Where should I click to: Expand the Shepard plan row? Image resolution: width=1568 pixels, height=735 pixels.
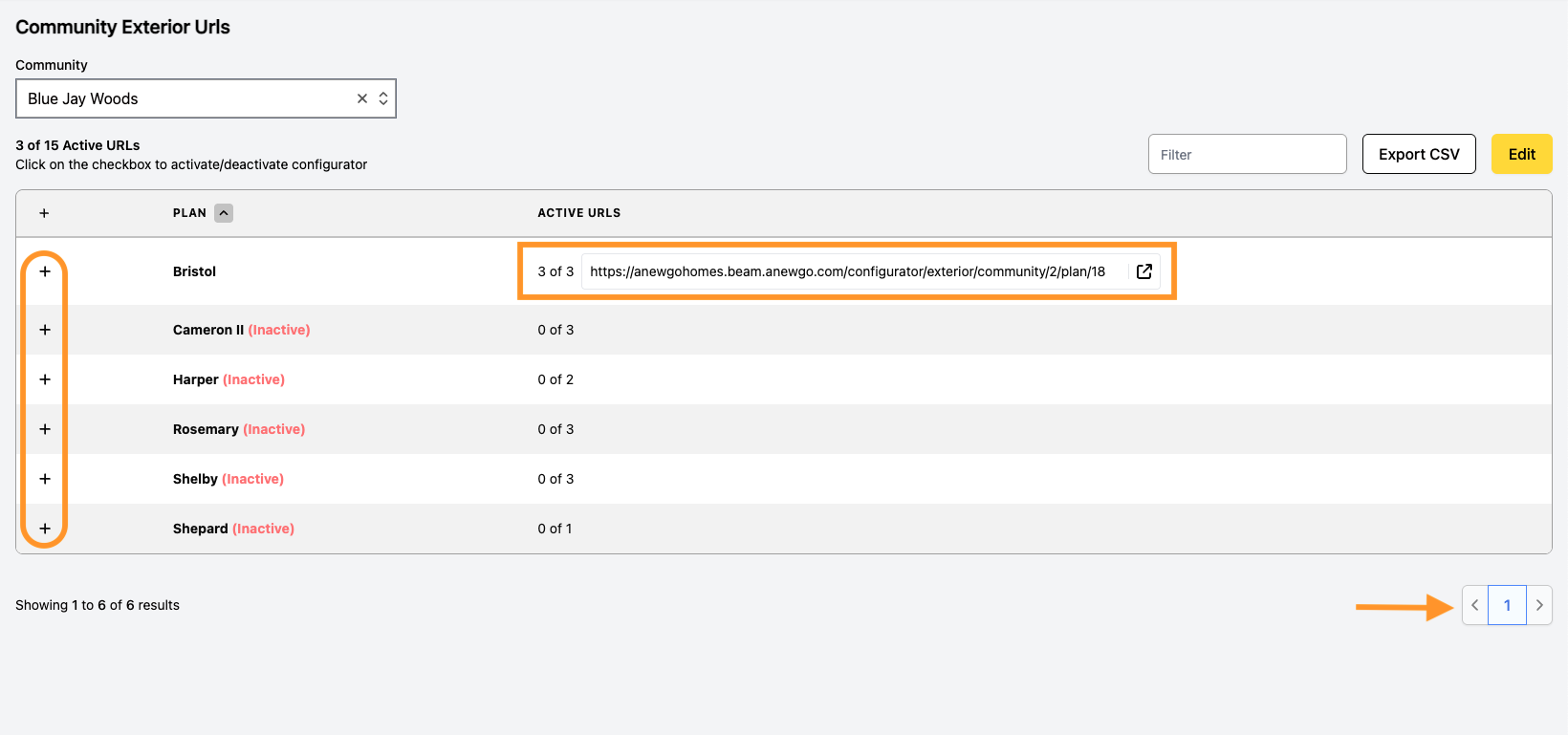pos(45,529)
